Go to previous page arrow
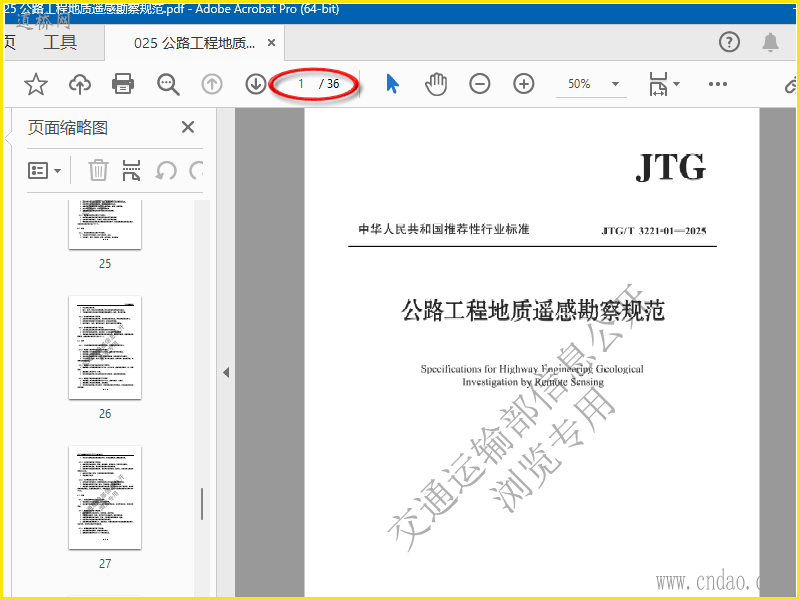 pos(212,84)
